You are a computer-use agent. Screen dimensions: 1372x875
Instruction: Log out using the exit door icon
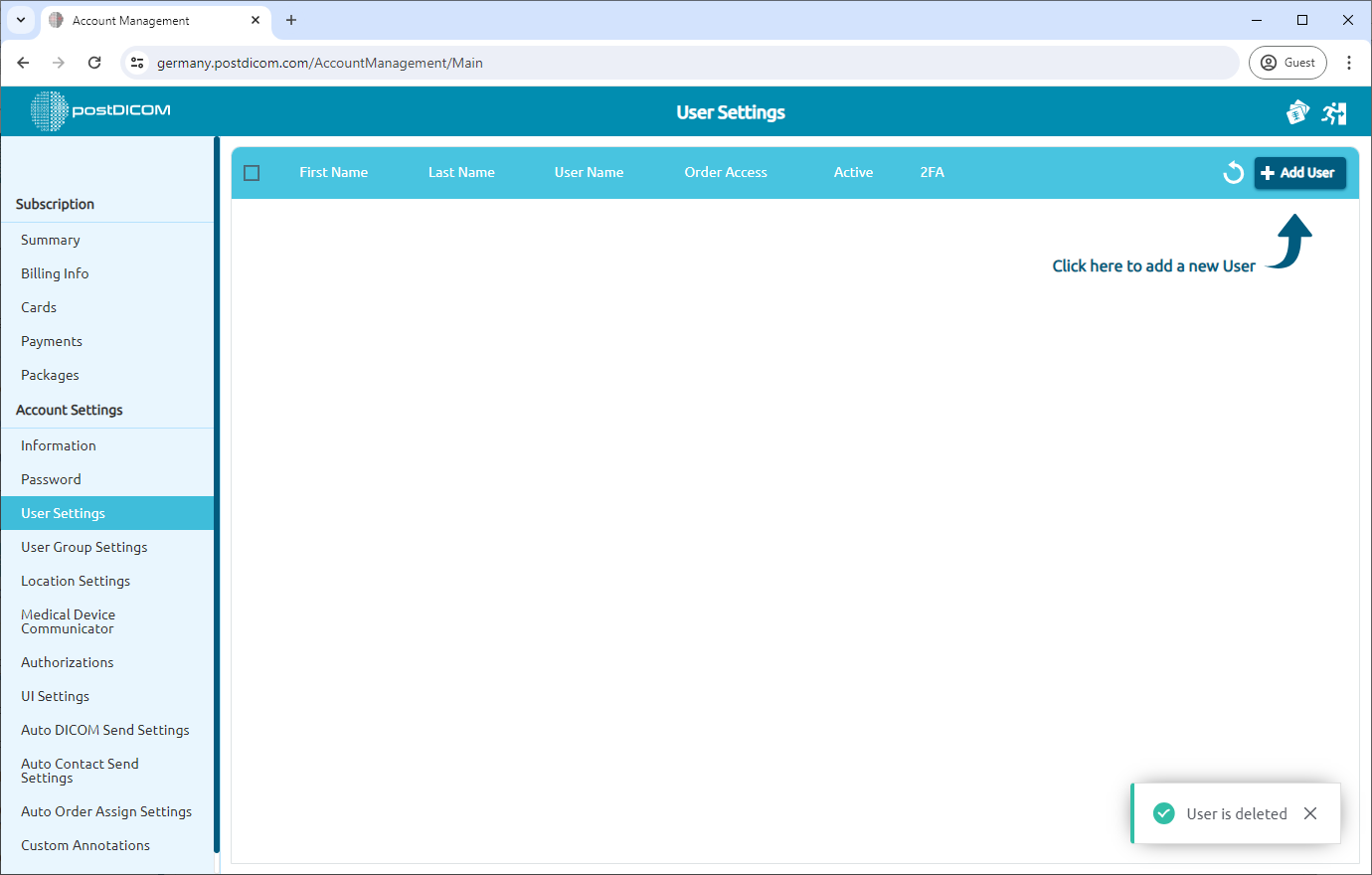pos(1334,112)
